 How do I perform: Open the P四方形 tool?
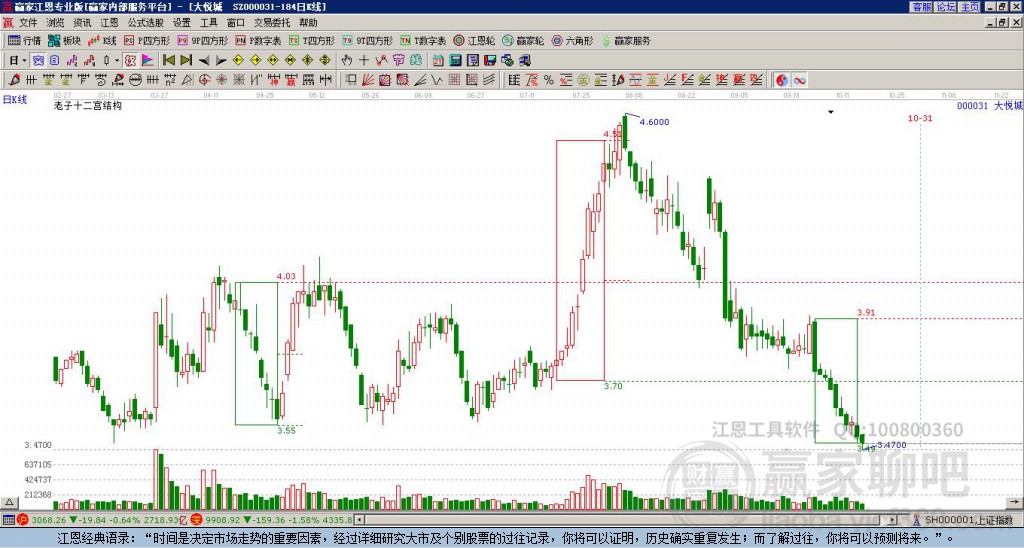(147, 40)
